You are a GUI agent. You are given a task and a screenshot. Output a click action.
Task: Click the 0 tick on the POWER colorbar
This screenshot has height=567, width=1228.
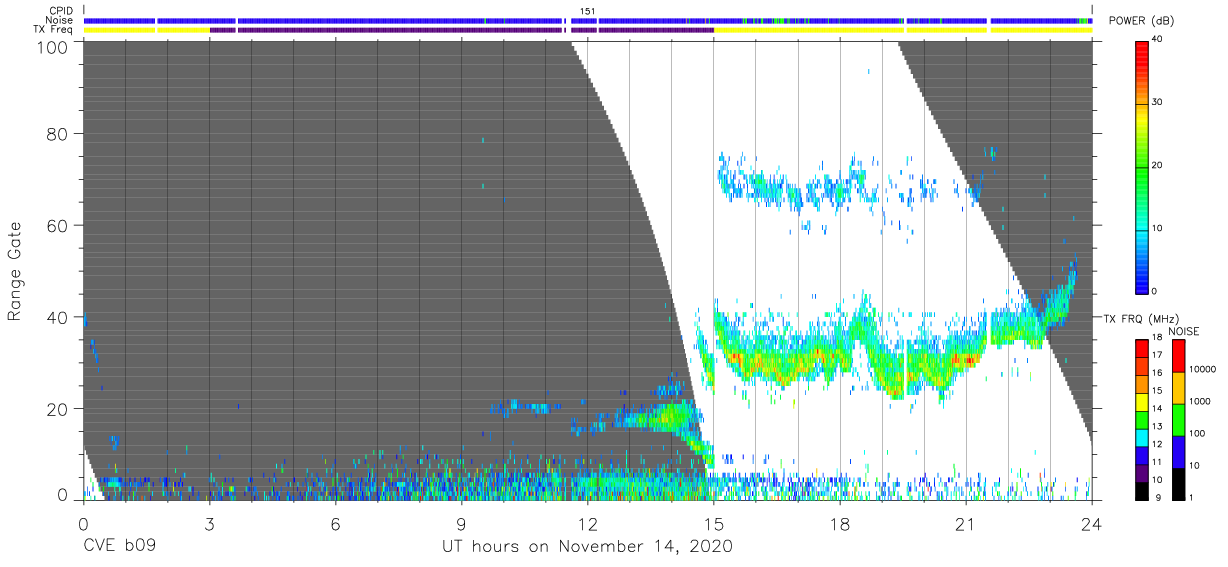[x=1155, y=291]
